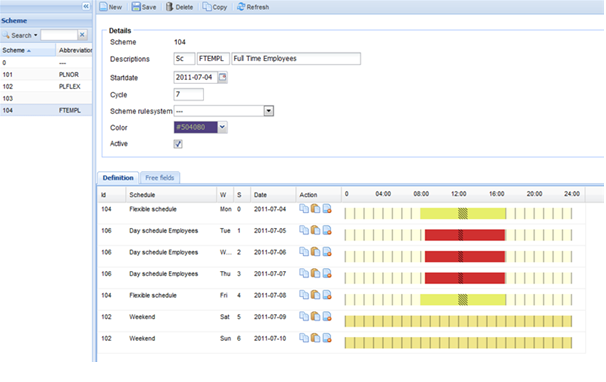Click the 'Full Time Employees' description field

pos(296,59)
